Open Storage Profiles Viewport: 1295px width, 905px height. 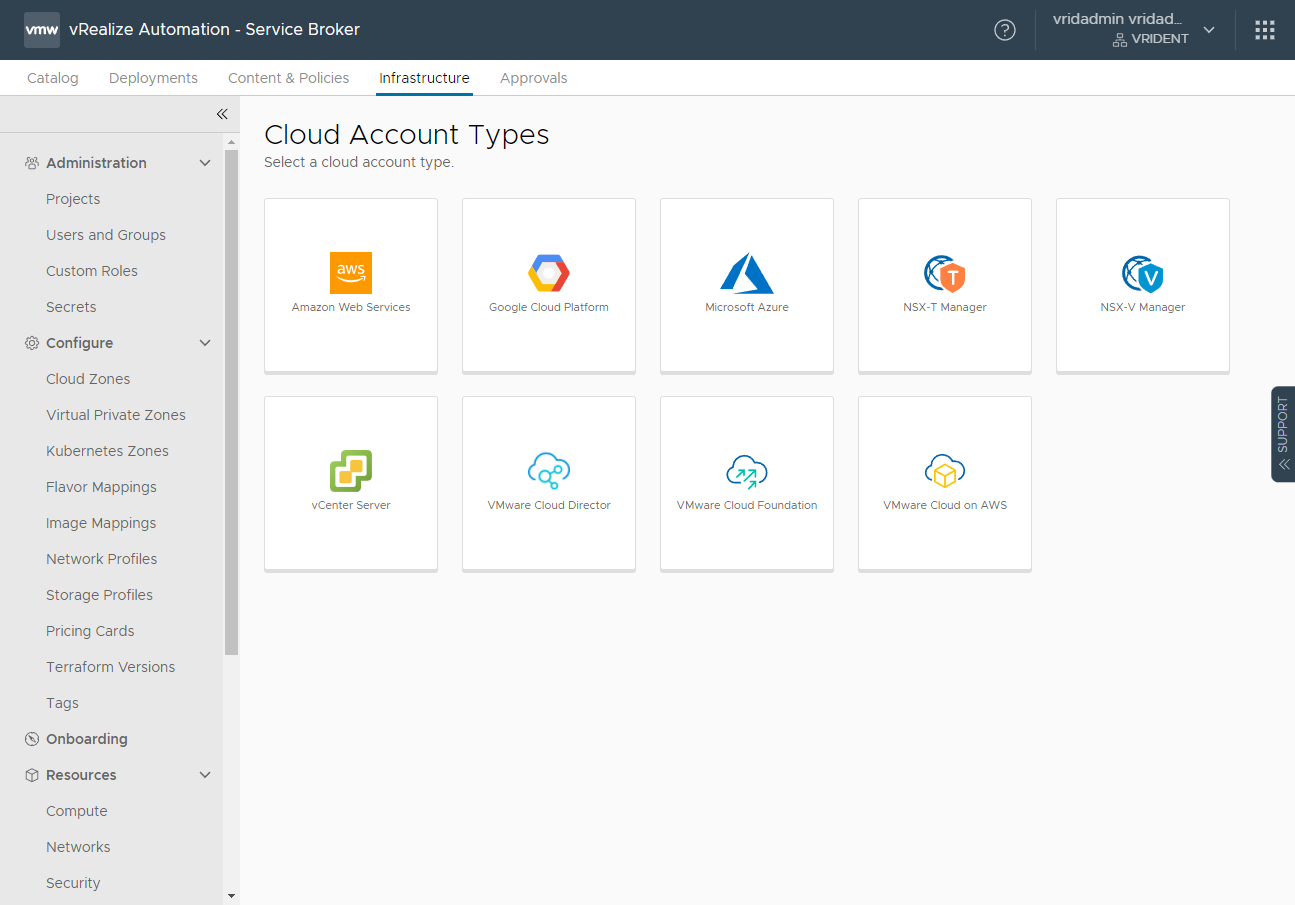(100, 595)
